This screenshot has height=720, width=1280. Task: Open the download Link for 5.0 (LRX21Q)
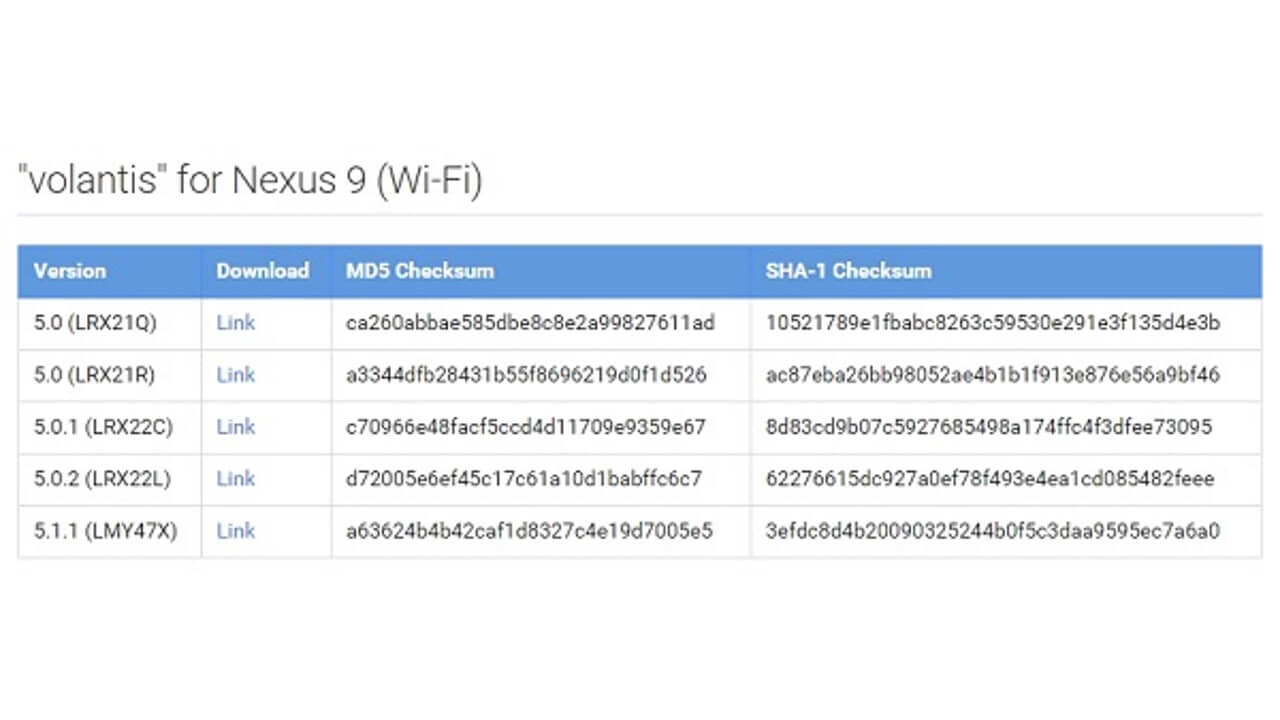(236, 323)
